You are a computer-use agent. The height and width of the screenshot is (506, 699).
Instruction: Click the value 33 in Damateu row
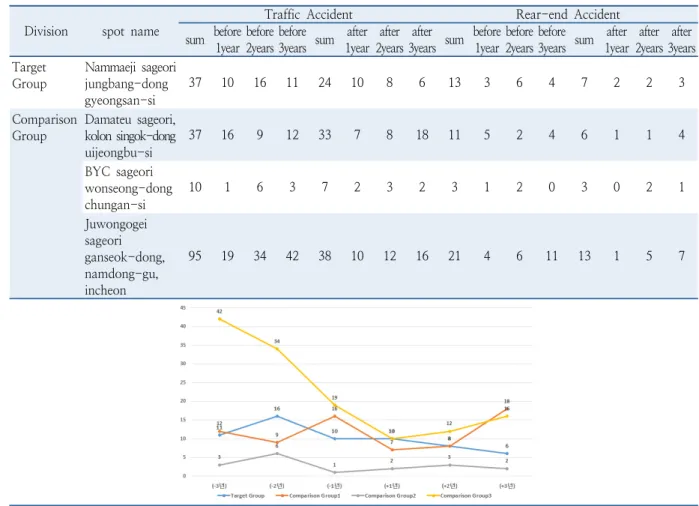[325, 135]
